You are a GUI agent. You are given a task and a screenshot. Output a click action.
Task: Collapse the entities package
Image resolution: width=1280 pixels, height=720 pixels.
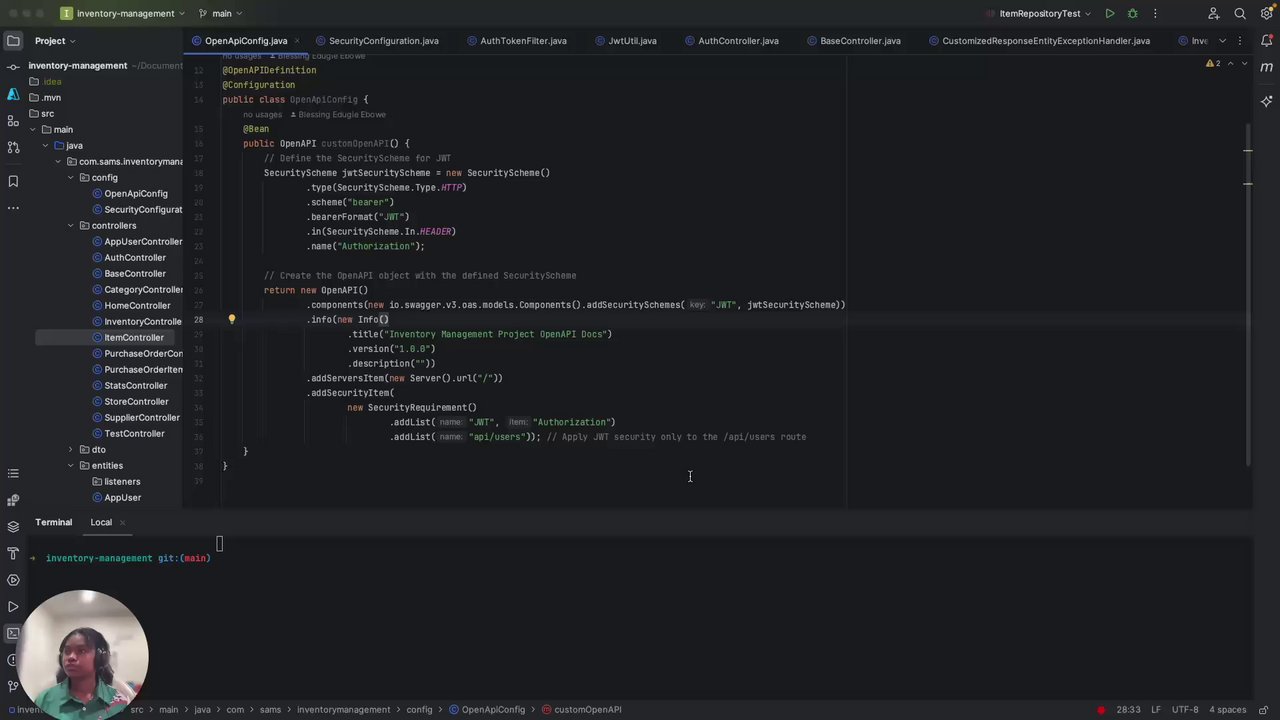click(x=71, y=466)
